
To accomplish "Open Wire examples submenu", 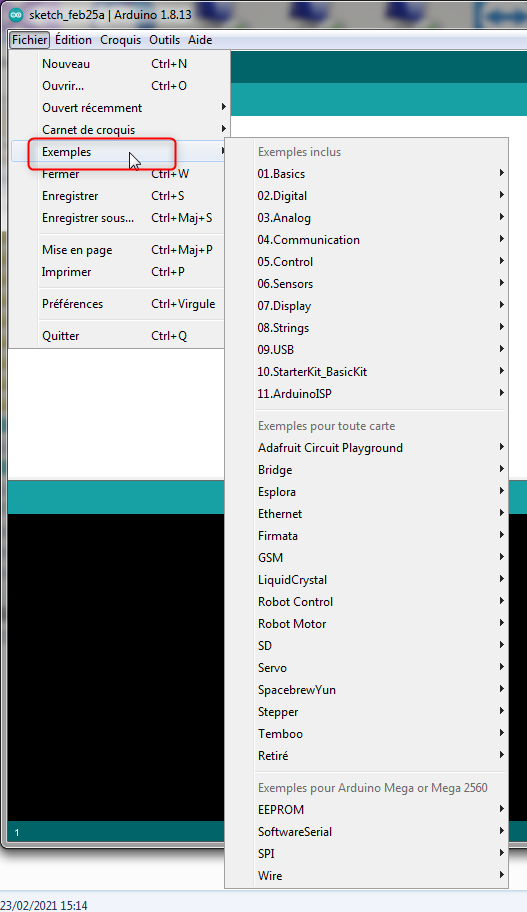I will click(x=366, y=876).
